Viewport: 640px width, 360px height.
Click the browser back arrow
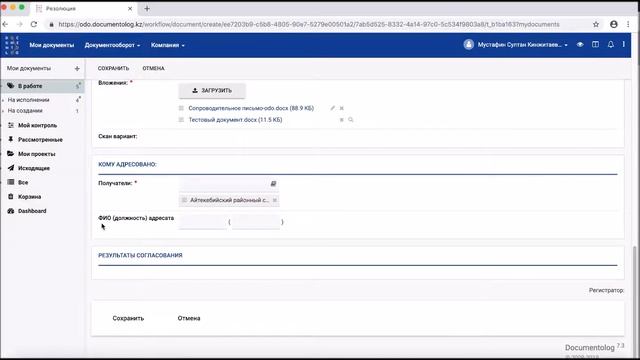tap(5, 24)
